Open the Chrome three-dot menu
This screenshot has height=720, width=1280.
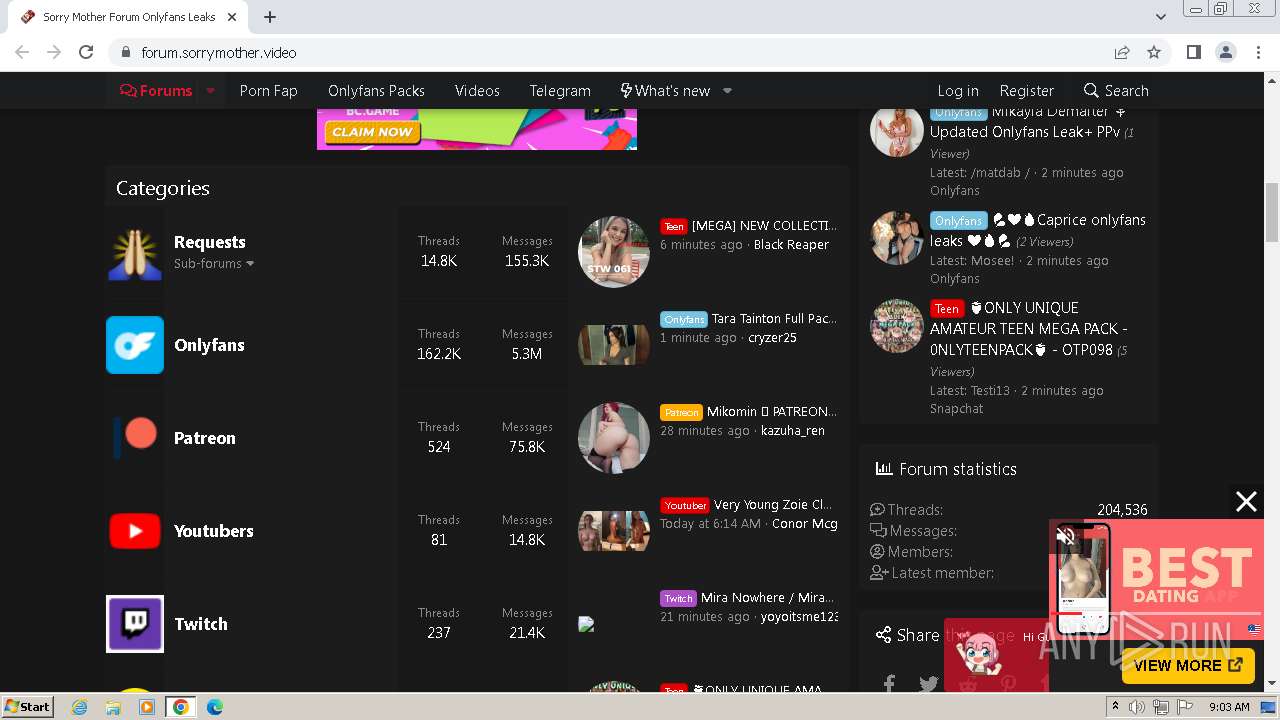click(x=1258, y=52)
